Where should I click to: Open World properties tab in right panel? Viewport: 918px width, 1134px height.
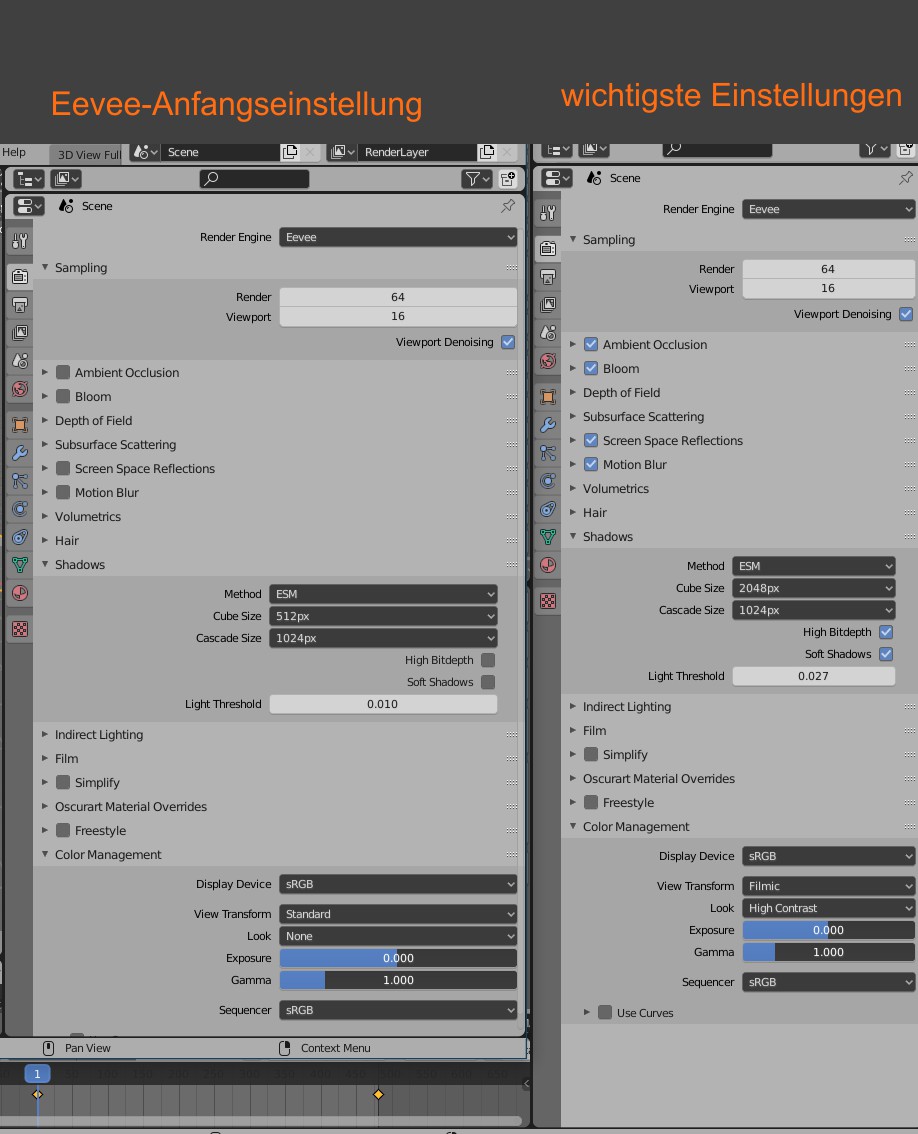[548, 361]
